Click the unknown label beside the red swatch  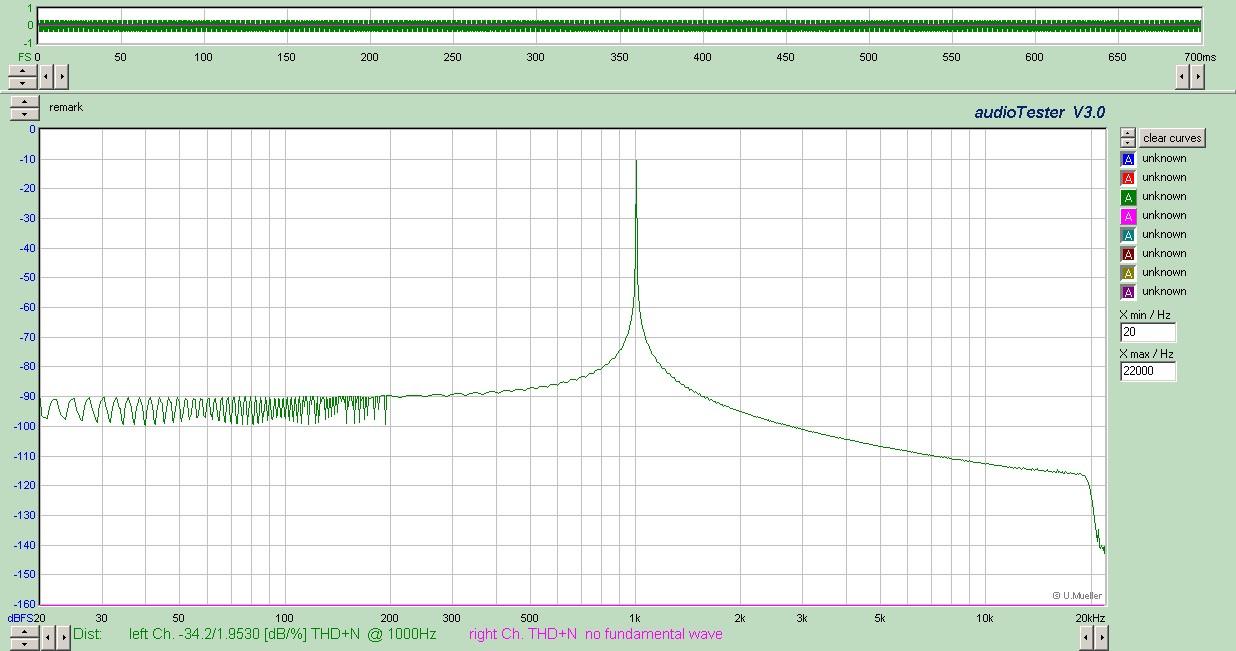[x=1164, y=177]
